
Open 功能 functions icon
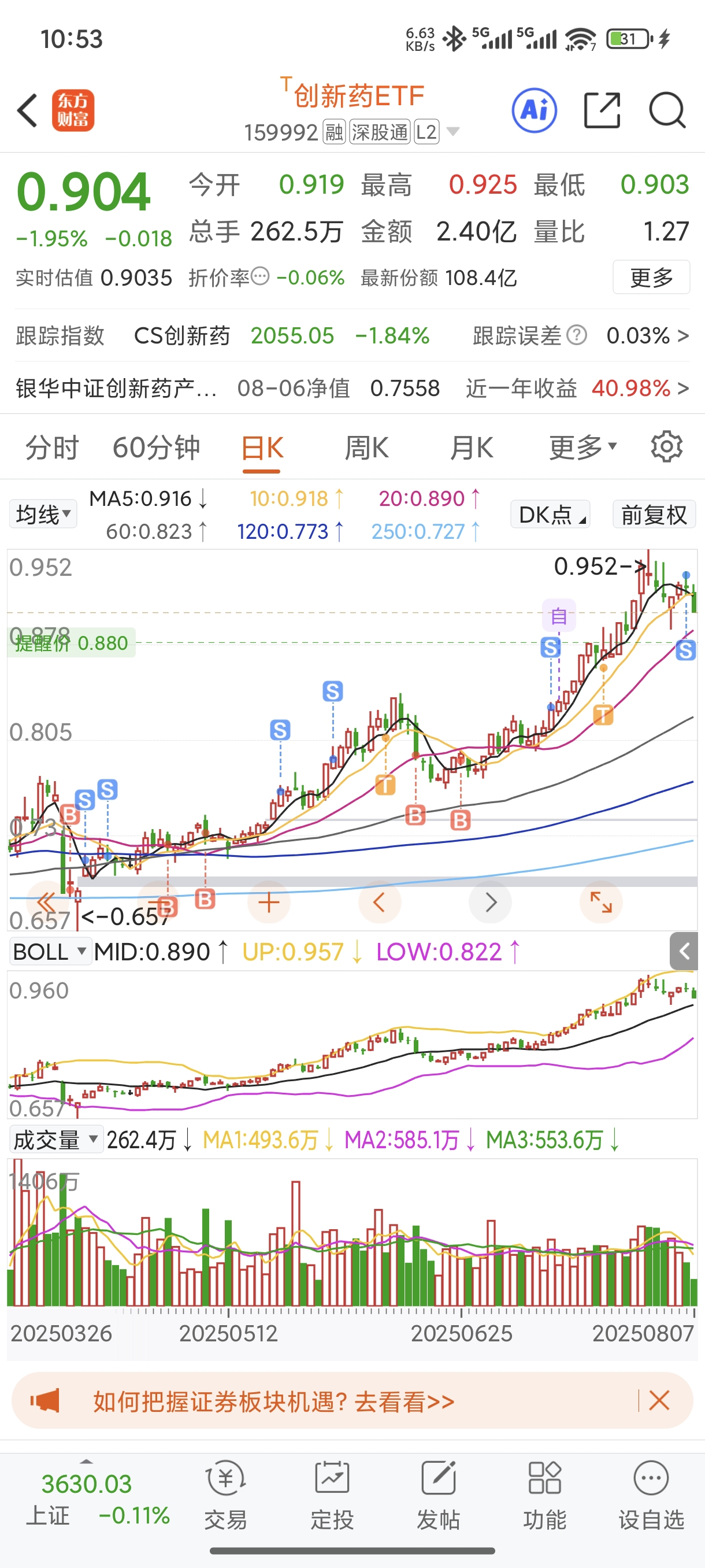545,1496
